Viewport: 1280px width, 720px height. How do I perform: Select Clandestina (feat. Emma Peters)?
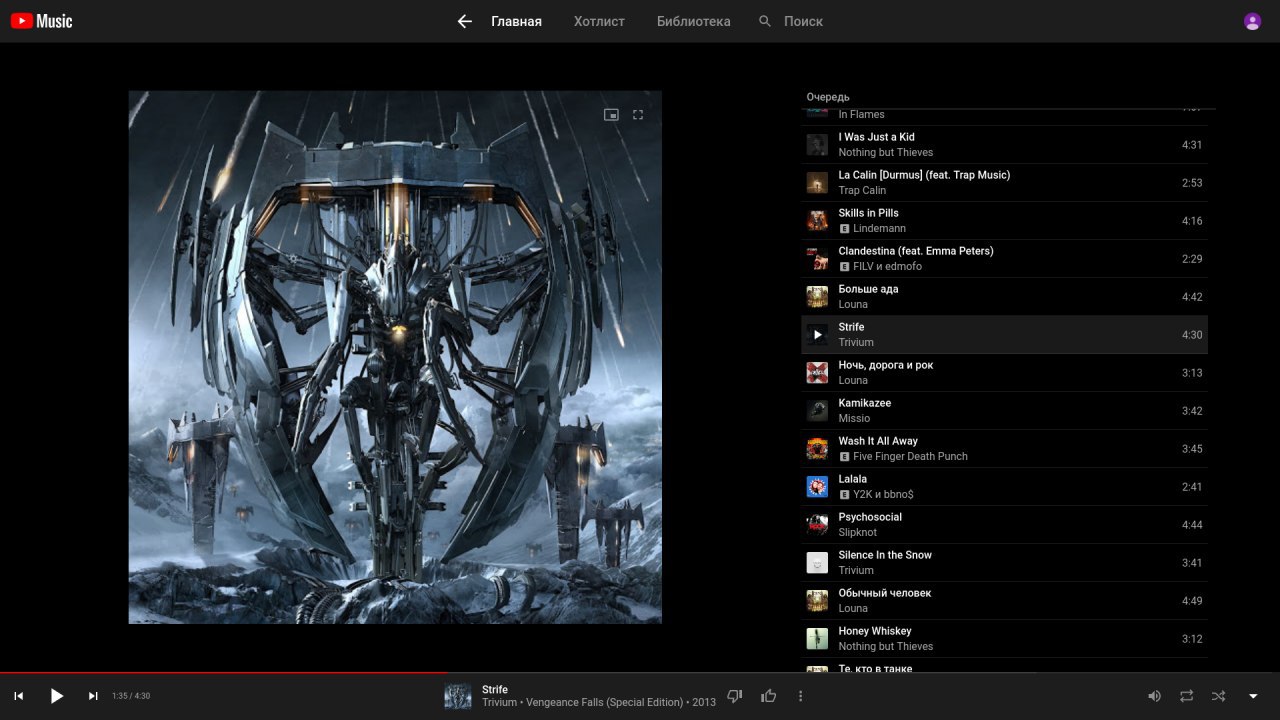pos(916,251)
